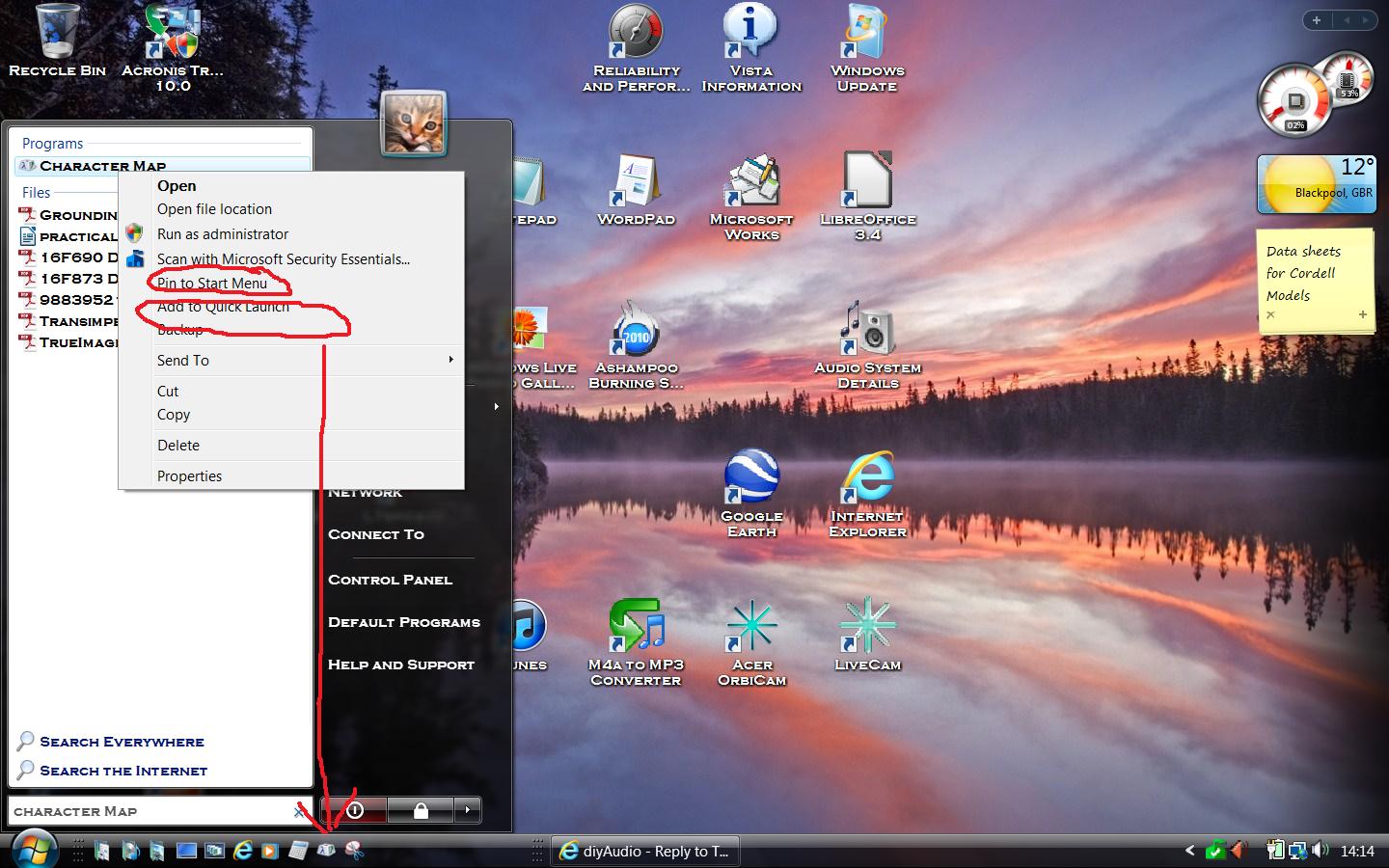Image resolution: width=1389 pixels, height=868 pixels.
Task: Open Help and Support from Start menu
Action: coord(401,665)
